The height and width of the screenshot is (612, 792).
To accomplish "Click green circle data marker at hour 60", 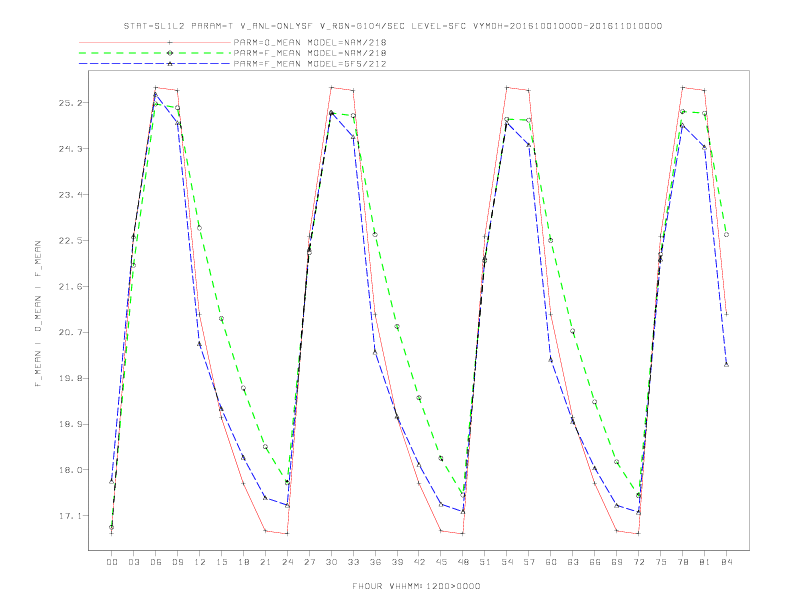I will (x=551, y=240).
